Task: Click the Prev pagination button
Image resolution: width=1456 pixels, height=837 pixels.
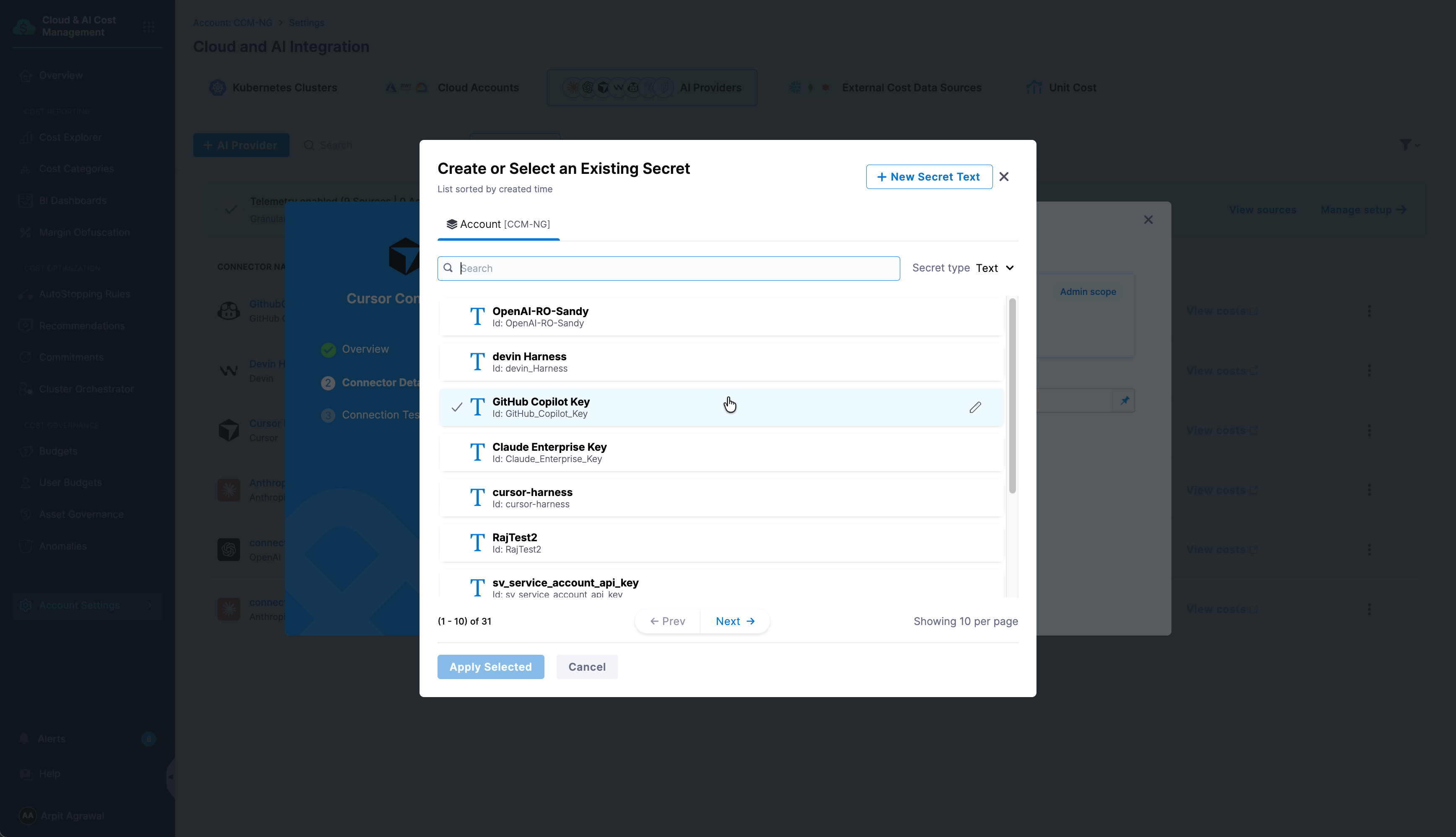Action: click(x=668, y=621)
